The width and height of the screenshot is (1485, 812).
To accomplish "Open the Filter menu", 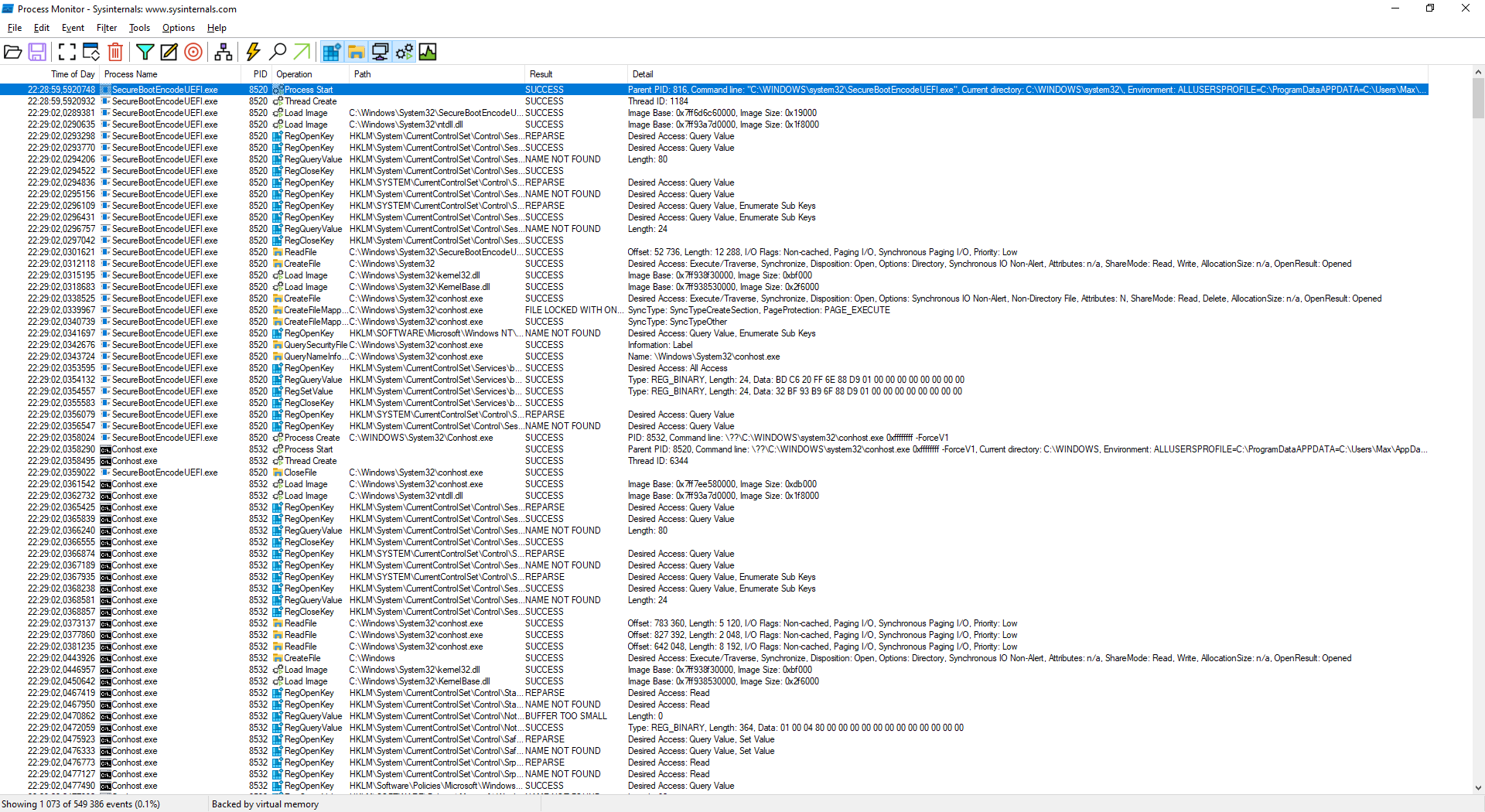I will pos(107,28).
